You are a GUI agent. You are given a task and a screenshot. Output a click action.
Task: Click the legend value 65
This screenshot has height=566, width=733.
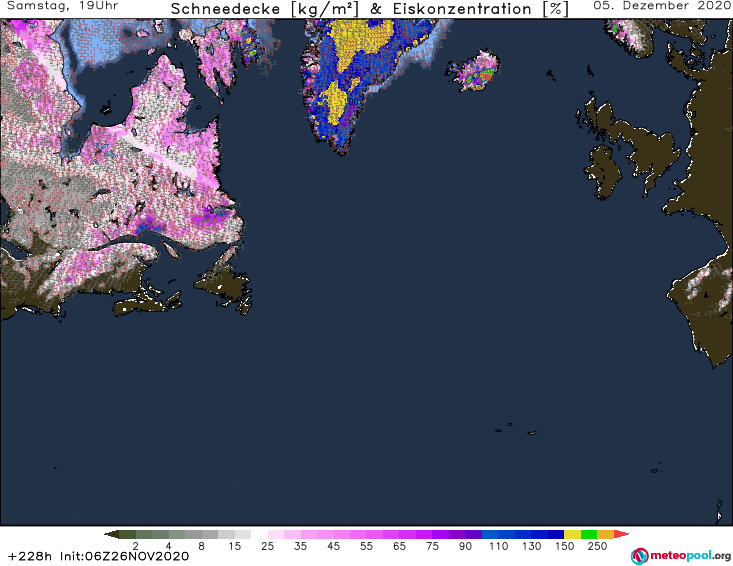(x=399, y=546)
